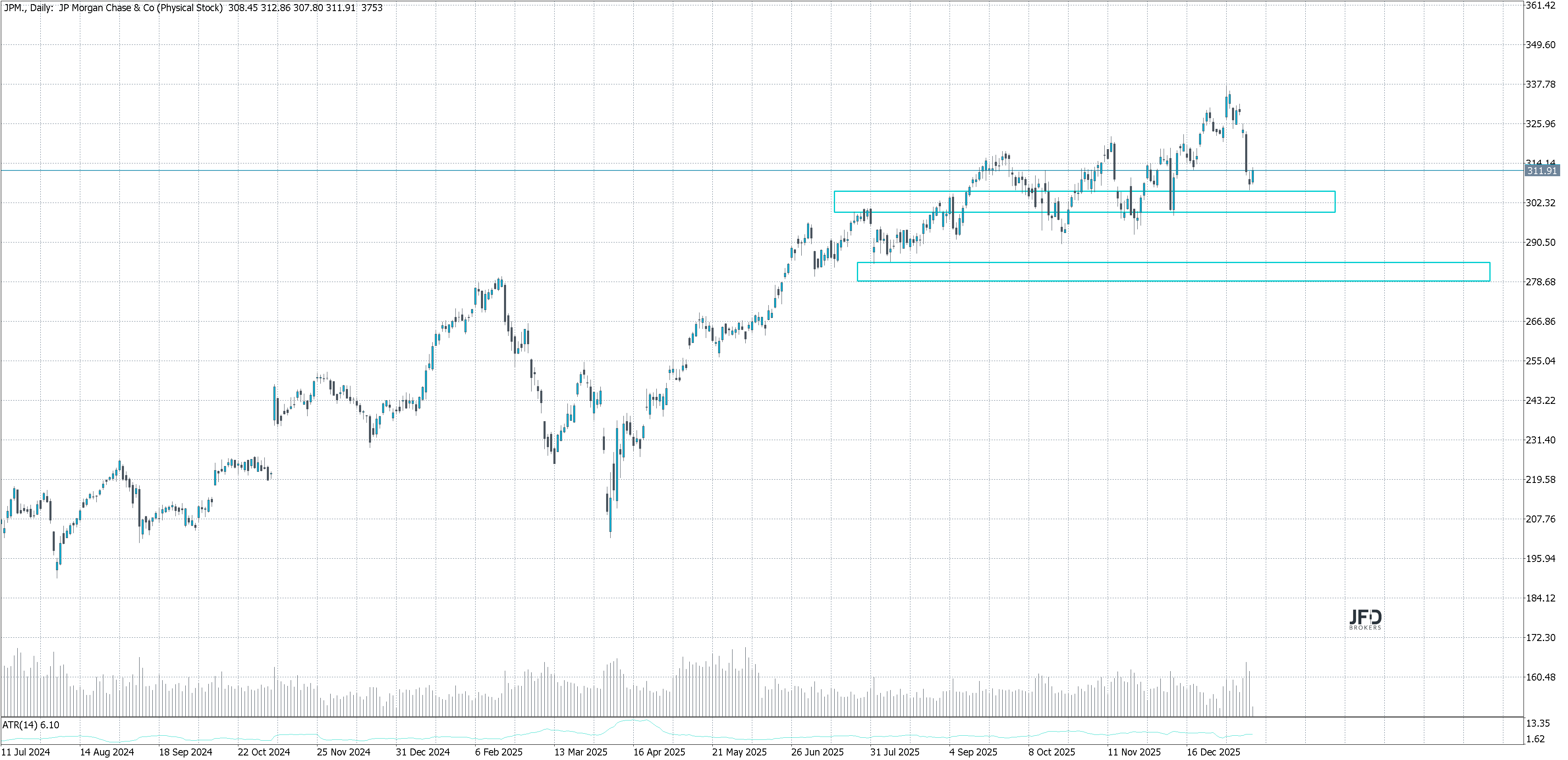Click the ATR(14) 6.10 indicator label

(x=30, y=725)
